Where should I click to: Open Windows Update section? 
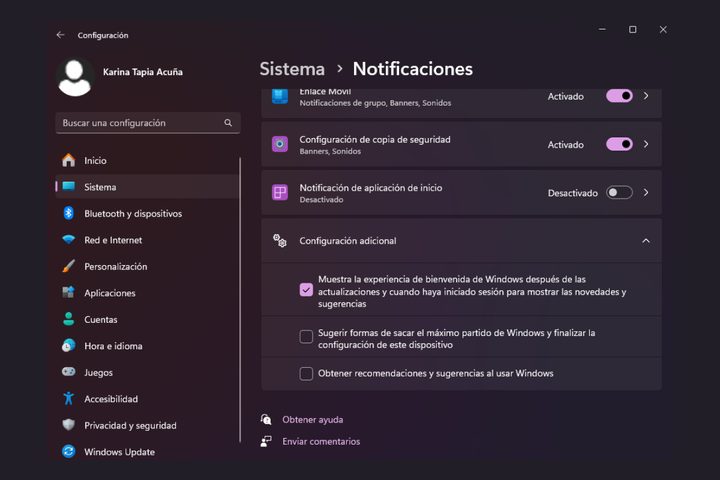click(x=118, y=452)
